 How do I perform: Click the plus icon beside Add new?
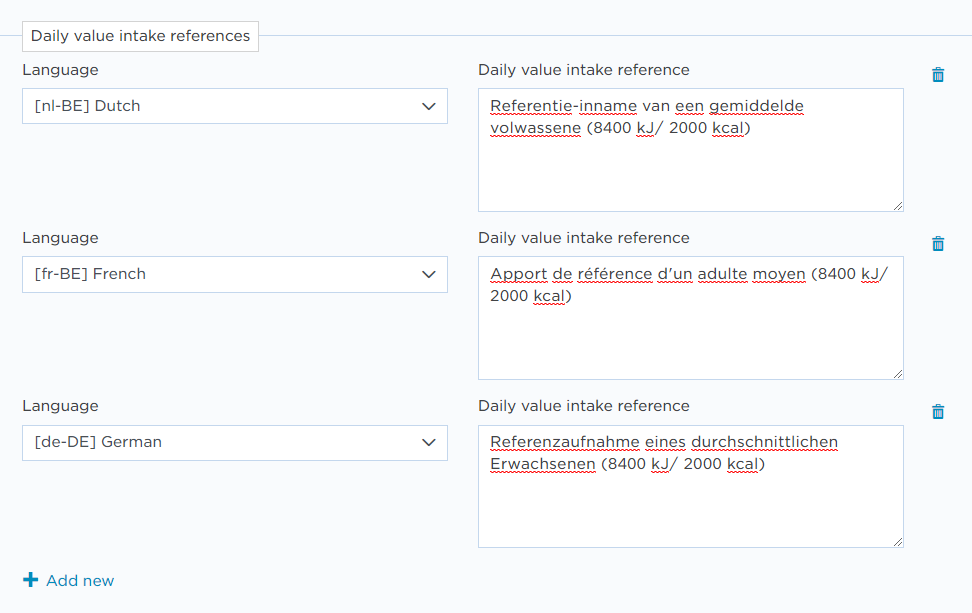click(x=30, y=580)
